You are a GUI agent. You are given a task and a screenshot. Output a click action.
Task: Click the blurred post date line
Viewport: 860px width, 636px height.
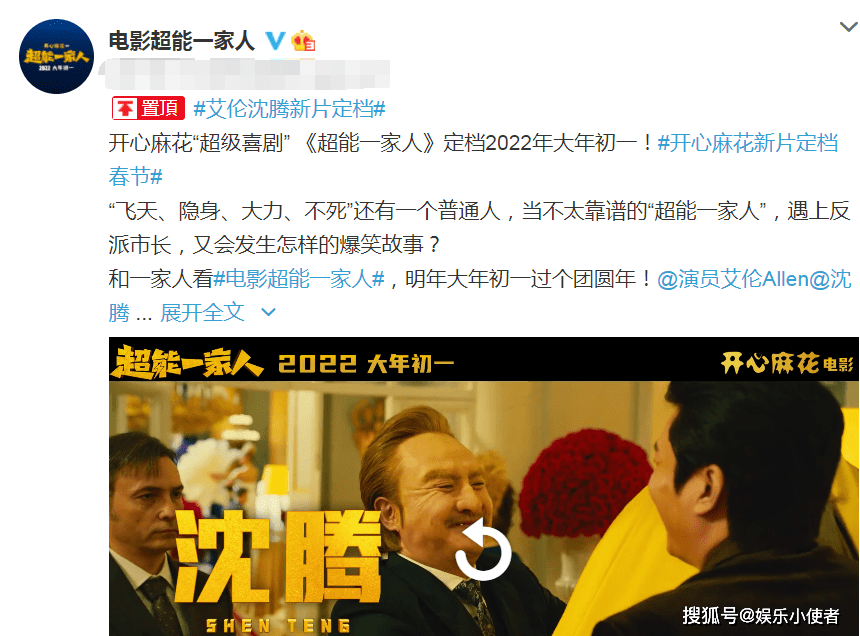245,75
